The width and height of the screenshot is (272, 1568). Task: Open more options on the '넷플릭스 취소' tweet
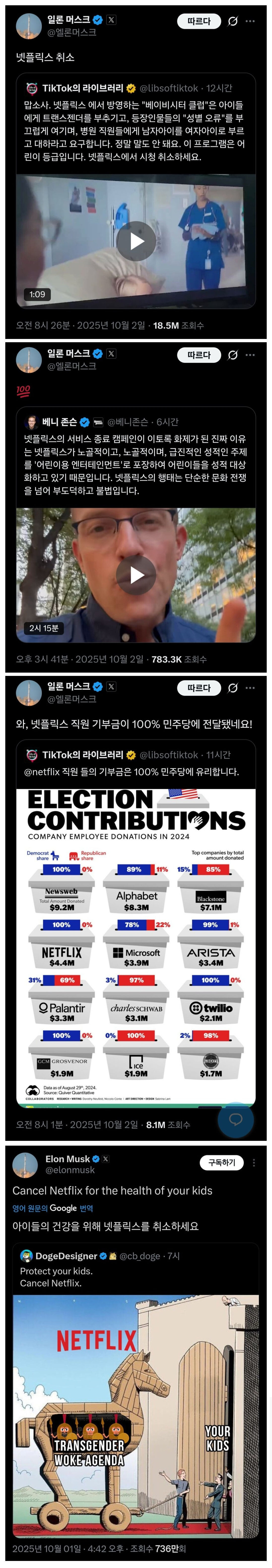[250, 21]
